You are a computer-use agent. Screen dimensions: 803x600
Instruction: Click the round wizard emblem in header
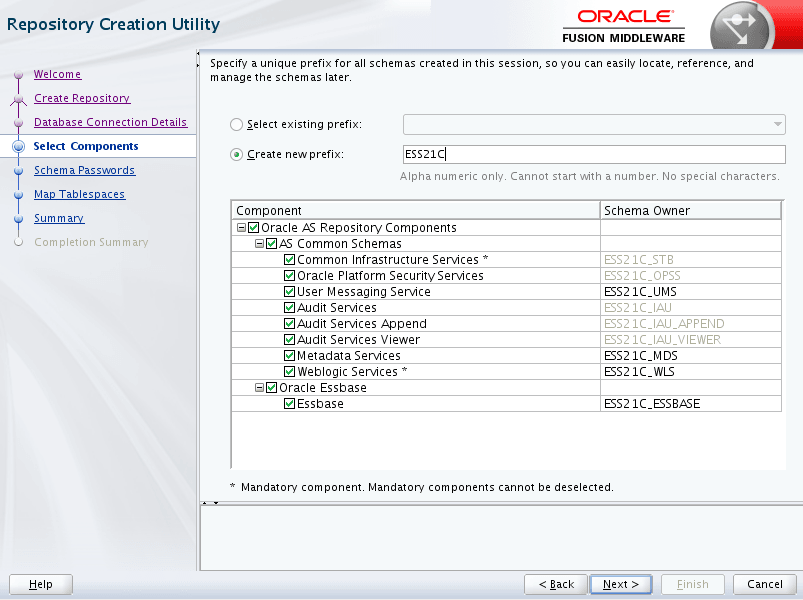click(740, 29)
